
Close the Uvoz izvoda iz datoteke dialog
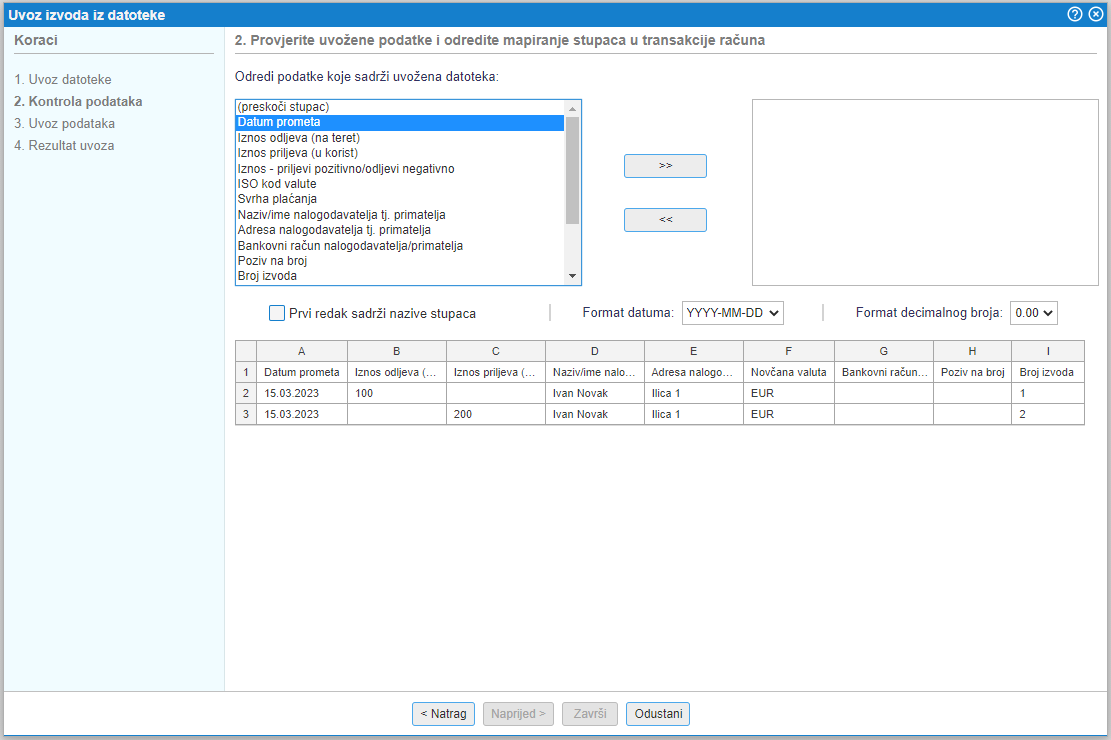click(x=1095, y=14)
